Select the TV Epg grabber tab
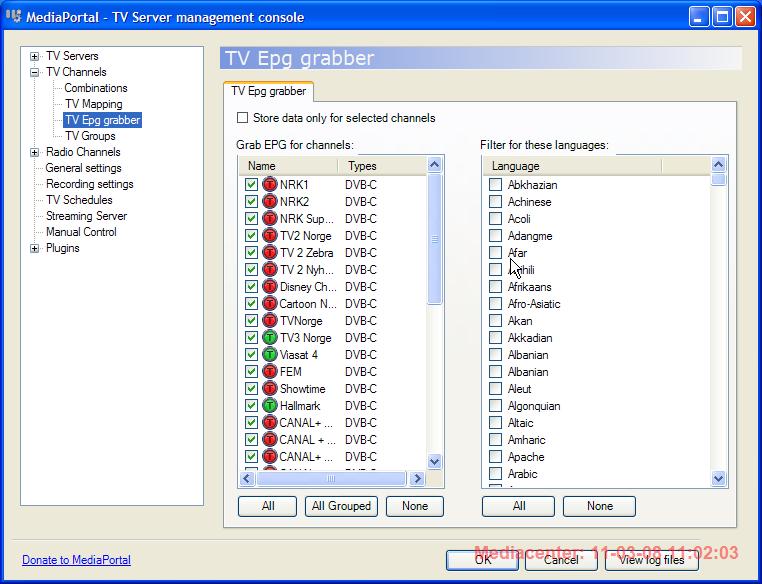The height and width of the screenshot is (584, 762). pyautogui.click(x=268, y=91)
